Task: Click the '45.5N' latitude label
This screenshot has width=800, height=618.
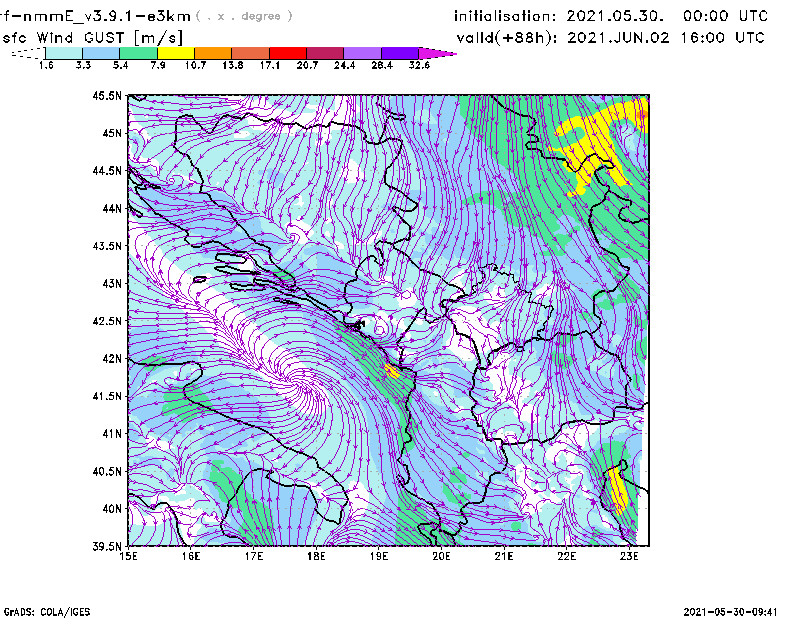Action: (107, 95)
